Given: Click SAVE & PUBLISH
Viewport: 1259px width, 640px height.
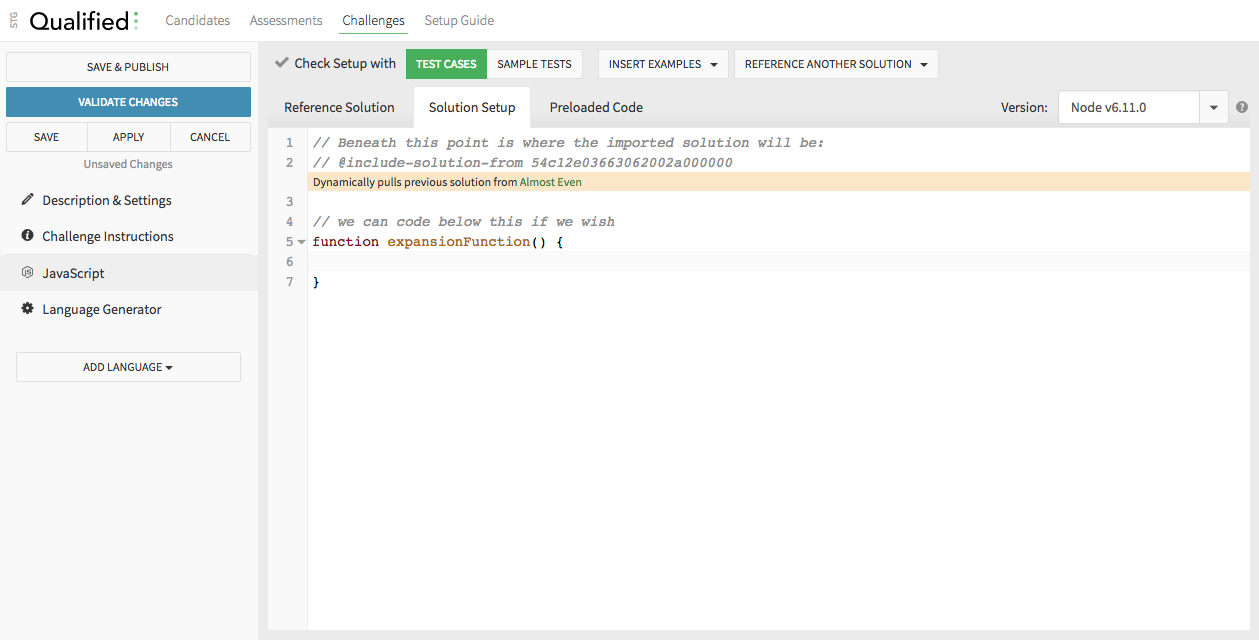Looking at the screenshot, I should click(128, 67).
